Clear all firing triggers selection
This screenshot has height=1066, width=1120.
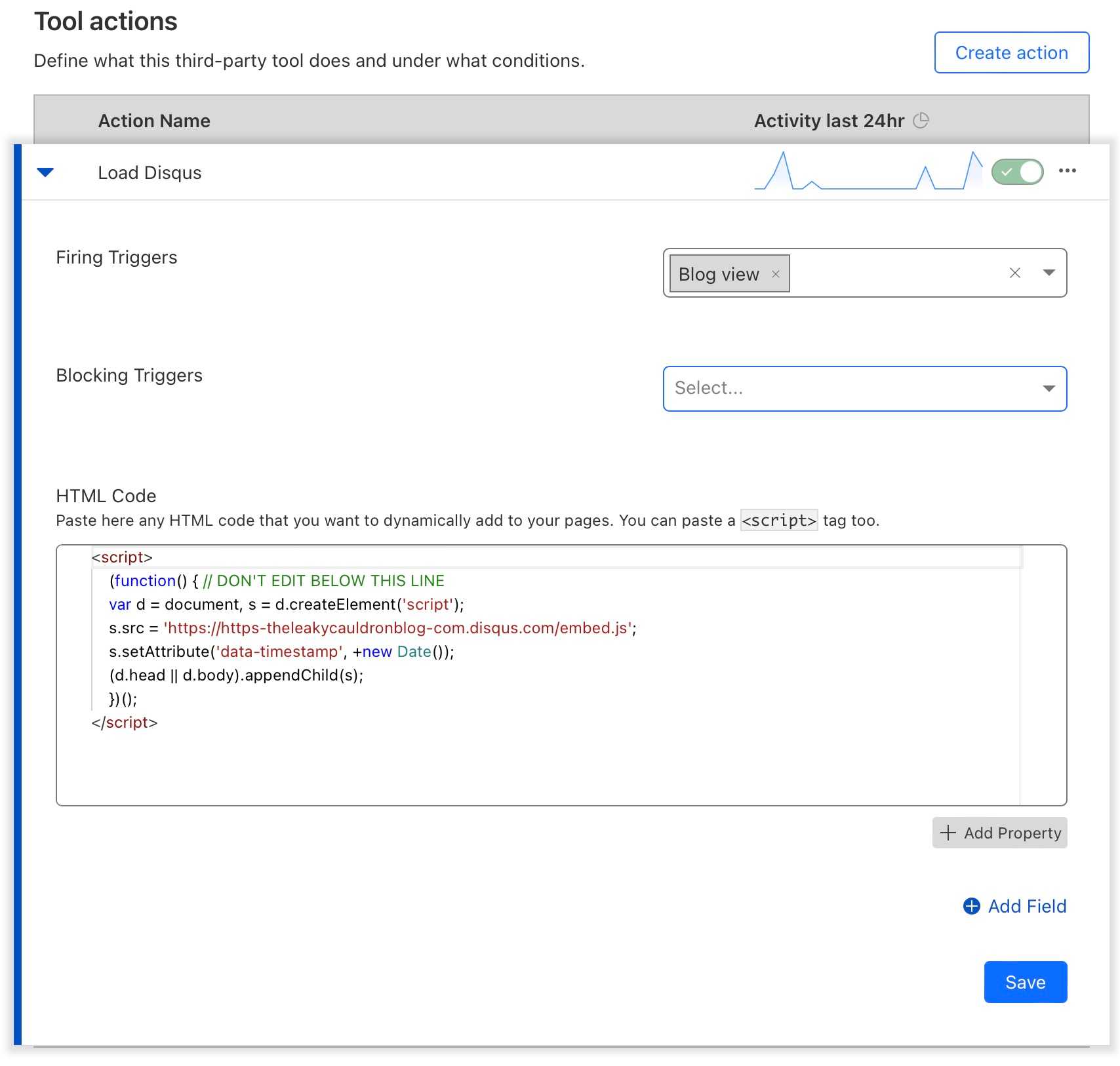[x=1014, y=273]
